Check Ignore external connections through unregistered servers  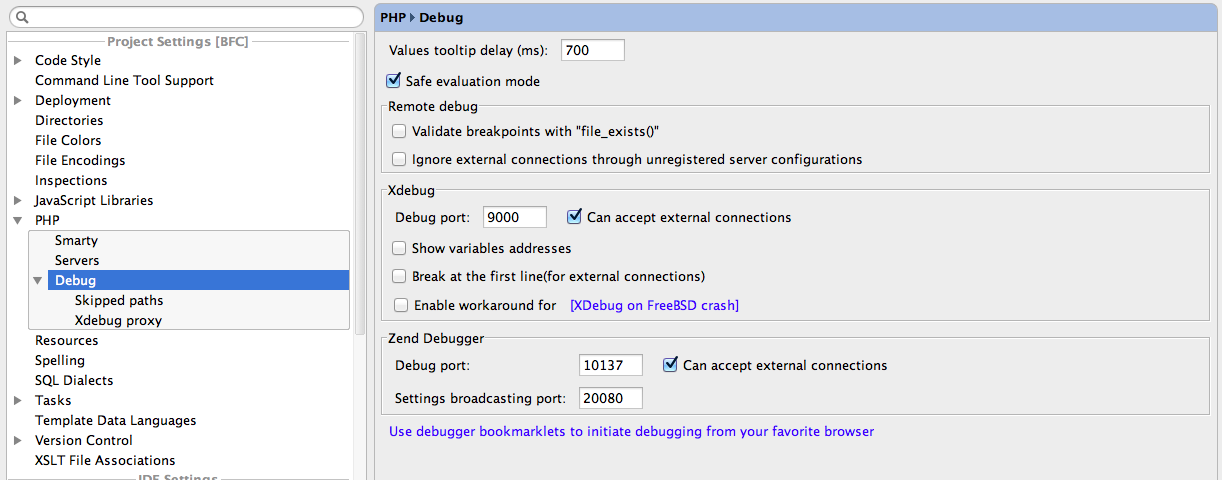[x=400, y=159]
